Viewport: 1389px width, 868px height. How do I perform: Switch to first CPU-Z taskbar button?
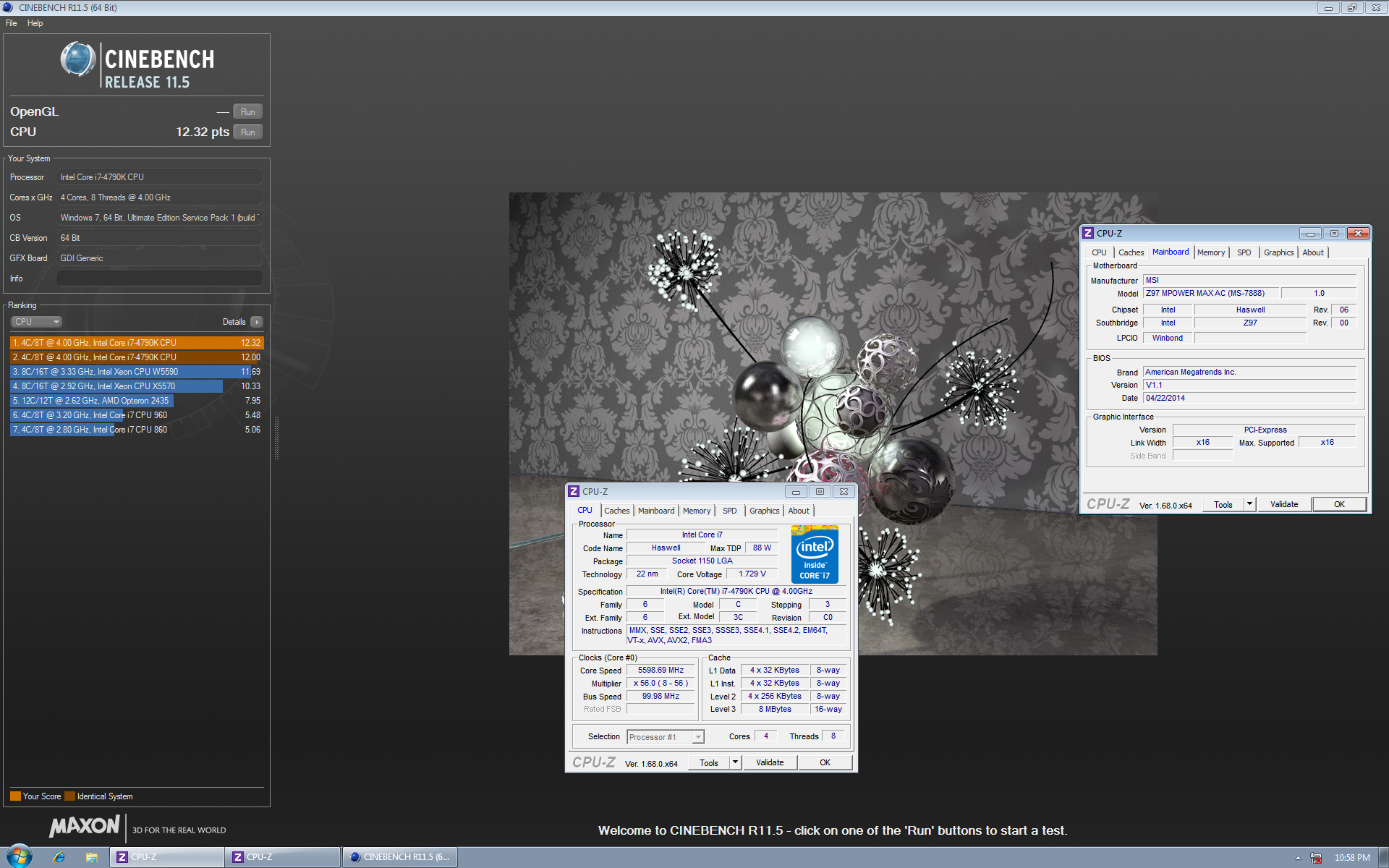pyautogui.click(x=167, y=857)
